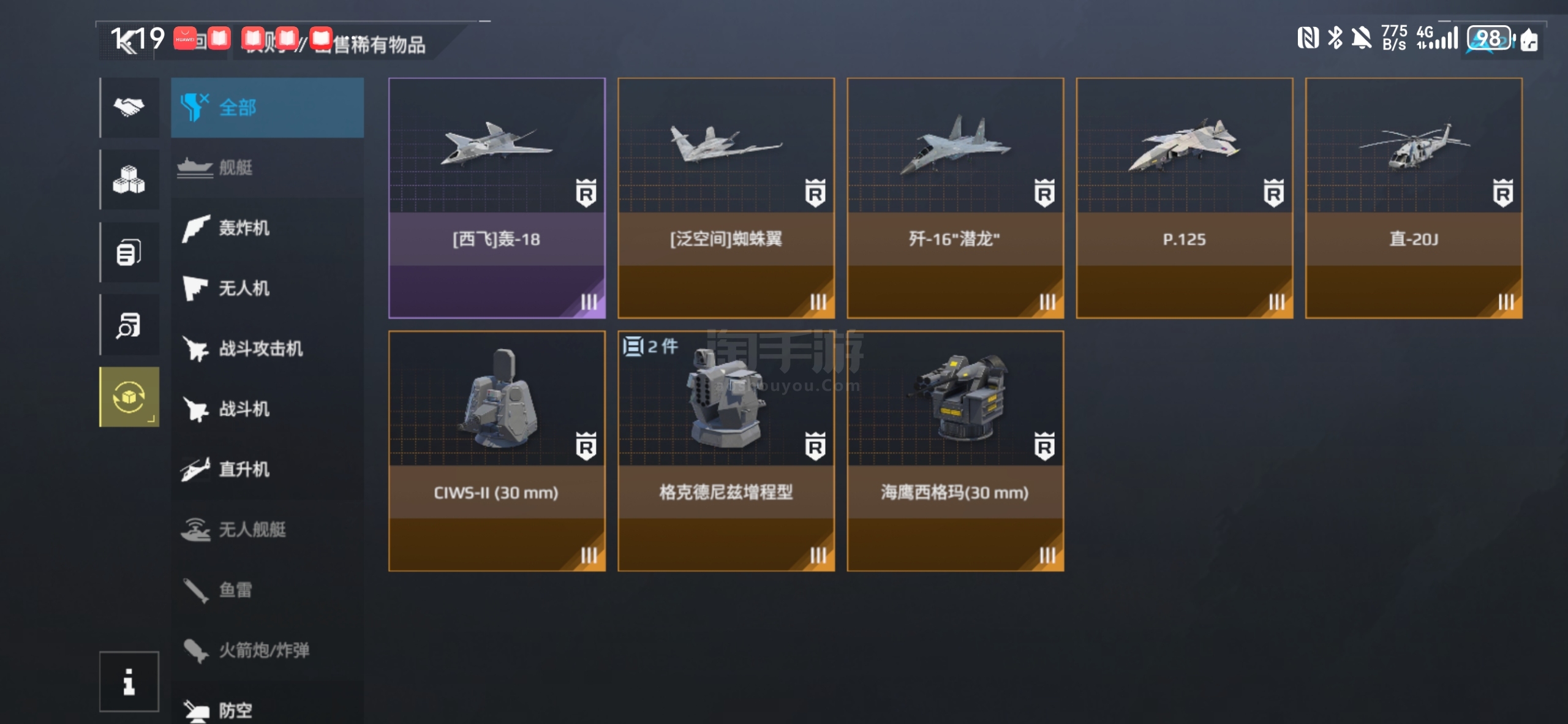
Task: Select the [西飞]轰-18 item card
Action: pos(497,198)
